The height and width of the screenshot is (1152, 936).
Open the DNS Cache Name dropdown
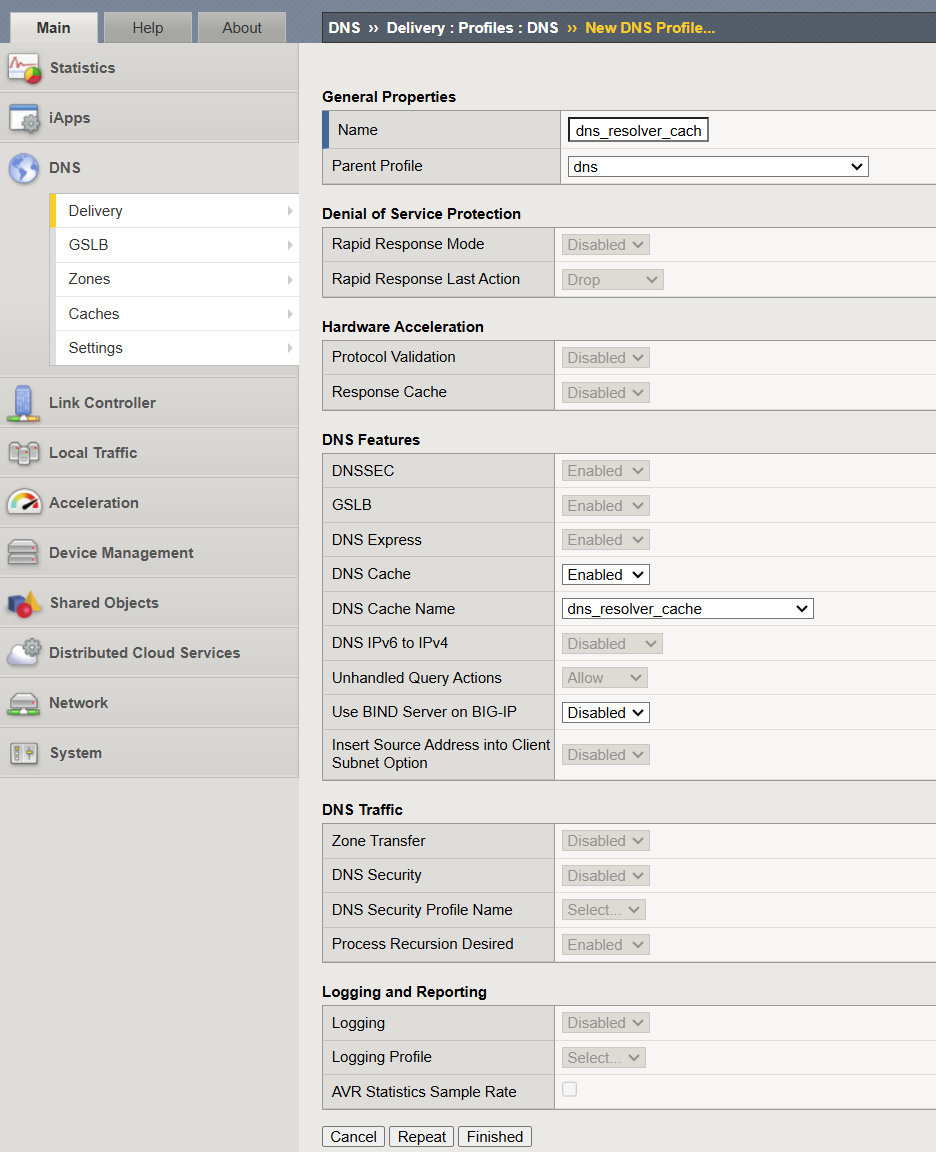pos(687,608)
